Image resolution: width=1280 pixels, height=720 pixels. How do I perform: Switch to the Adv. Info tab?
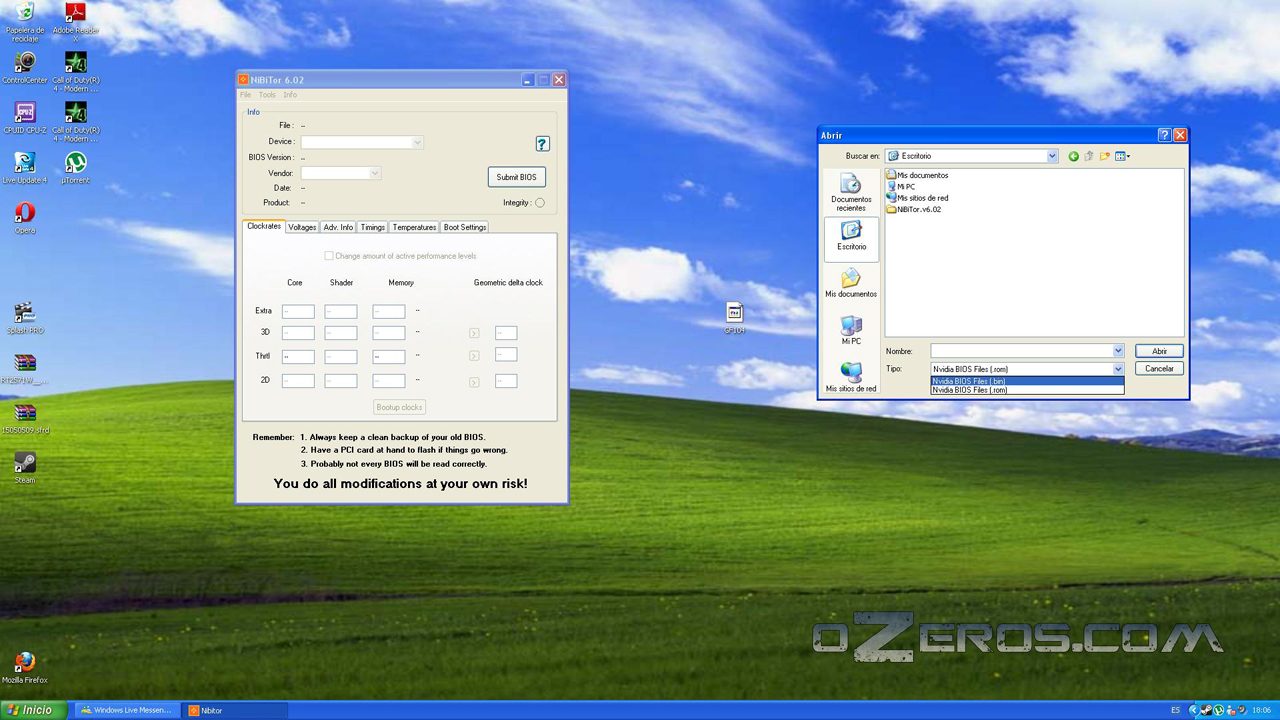tap(338, 227)
